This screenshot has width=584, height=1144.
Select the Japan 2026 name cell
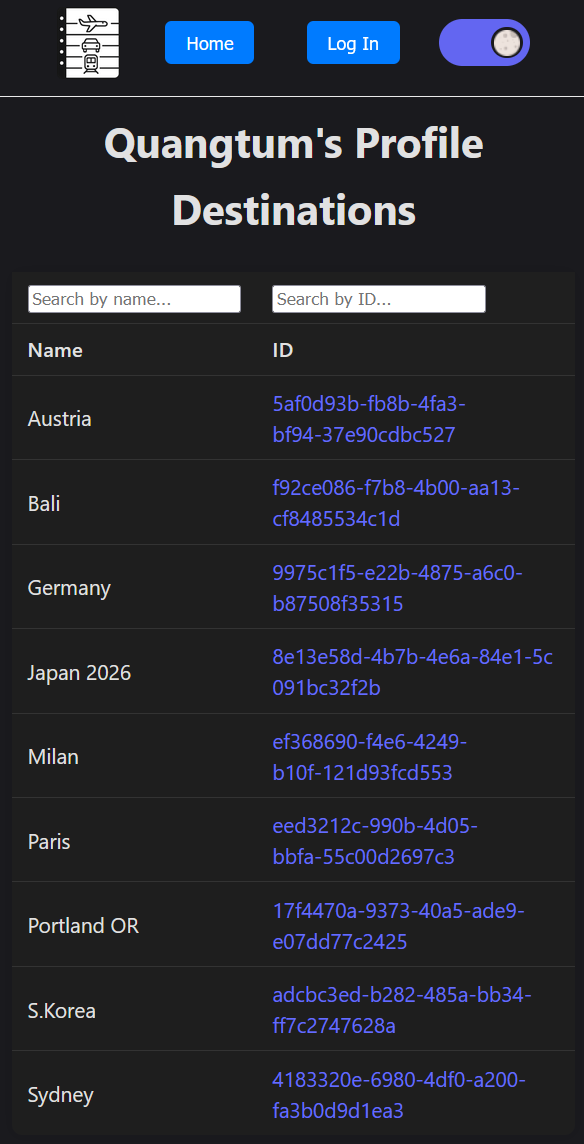tap(80, 673)
